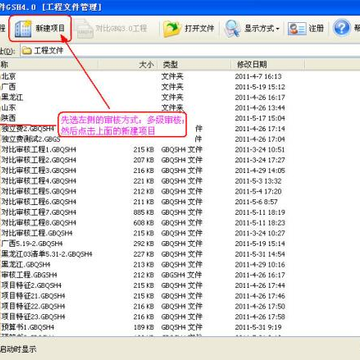Viewport: 360px width, 360px height.
Task: Click the 885 KB size cell
Action: tap(144, 212)
